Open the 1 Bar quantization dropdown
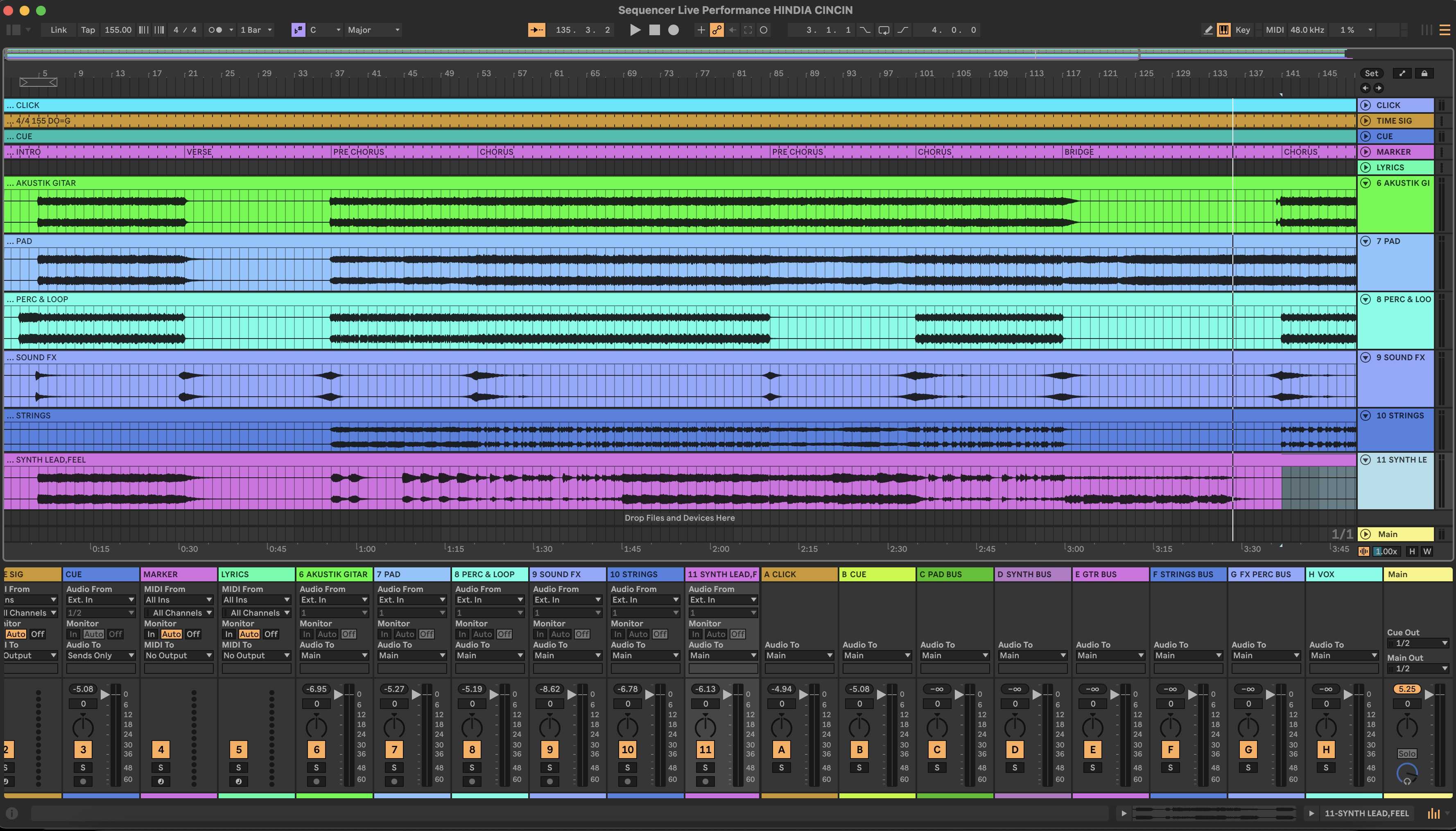This screenshot has width=1456, height=831. 255,29
